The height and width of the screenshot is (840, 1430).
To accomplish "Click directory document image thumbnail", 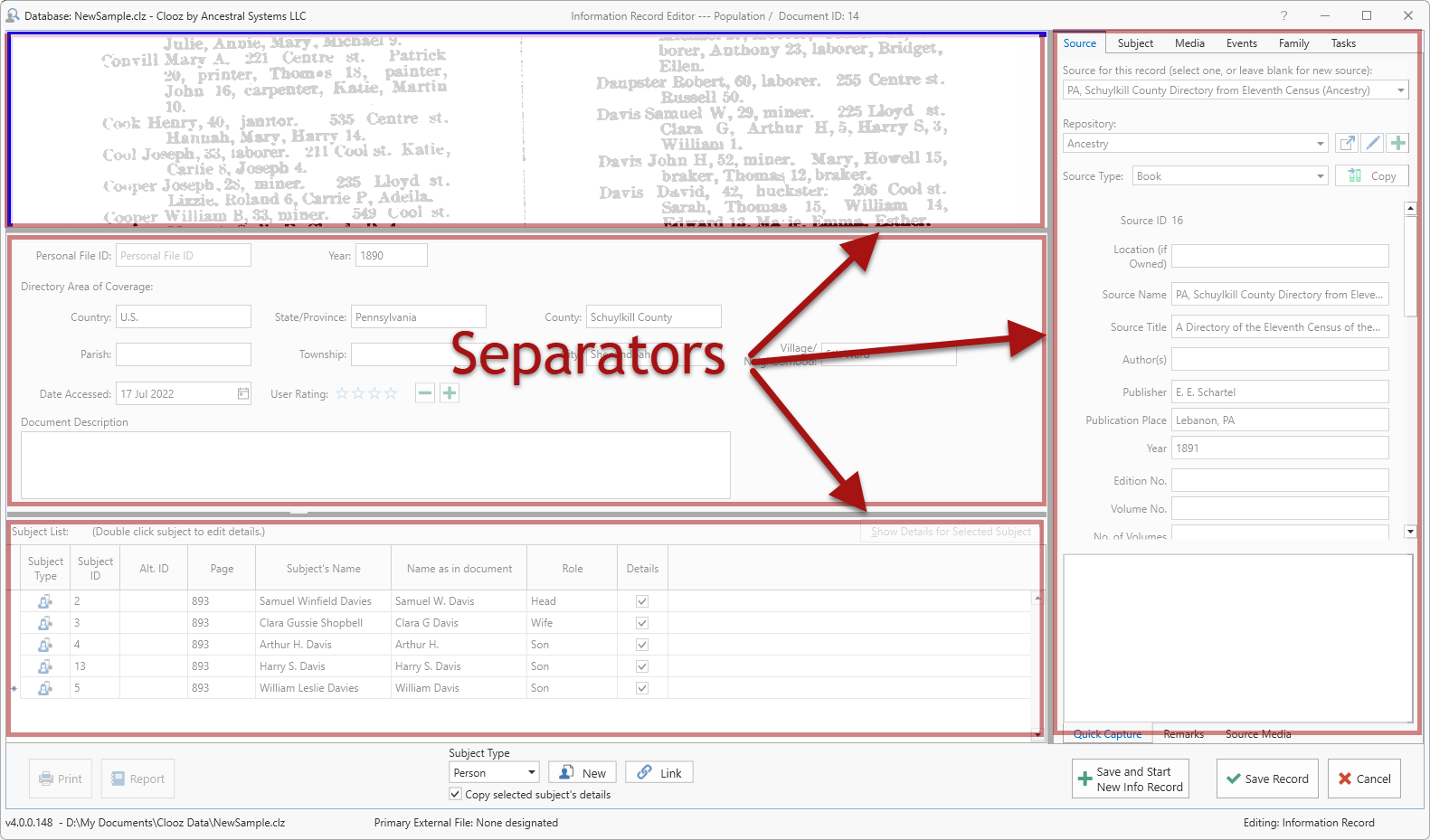I will (526, 130).
